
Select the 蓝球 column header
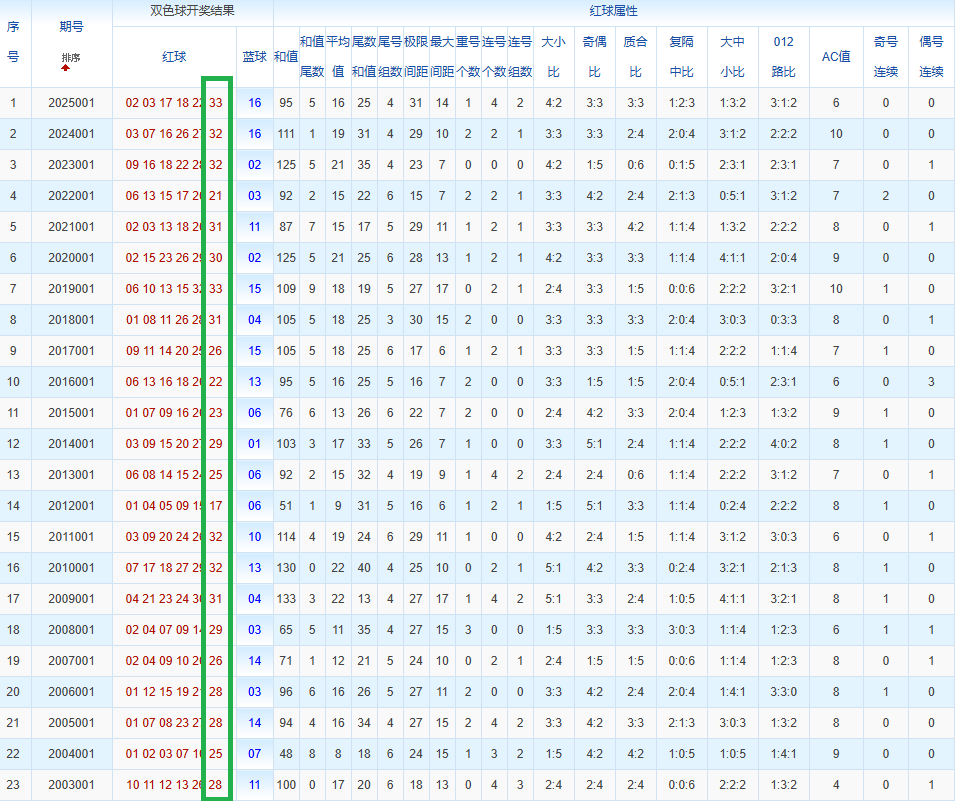click(x=255, y=57)
